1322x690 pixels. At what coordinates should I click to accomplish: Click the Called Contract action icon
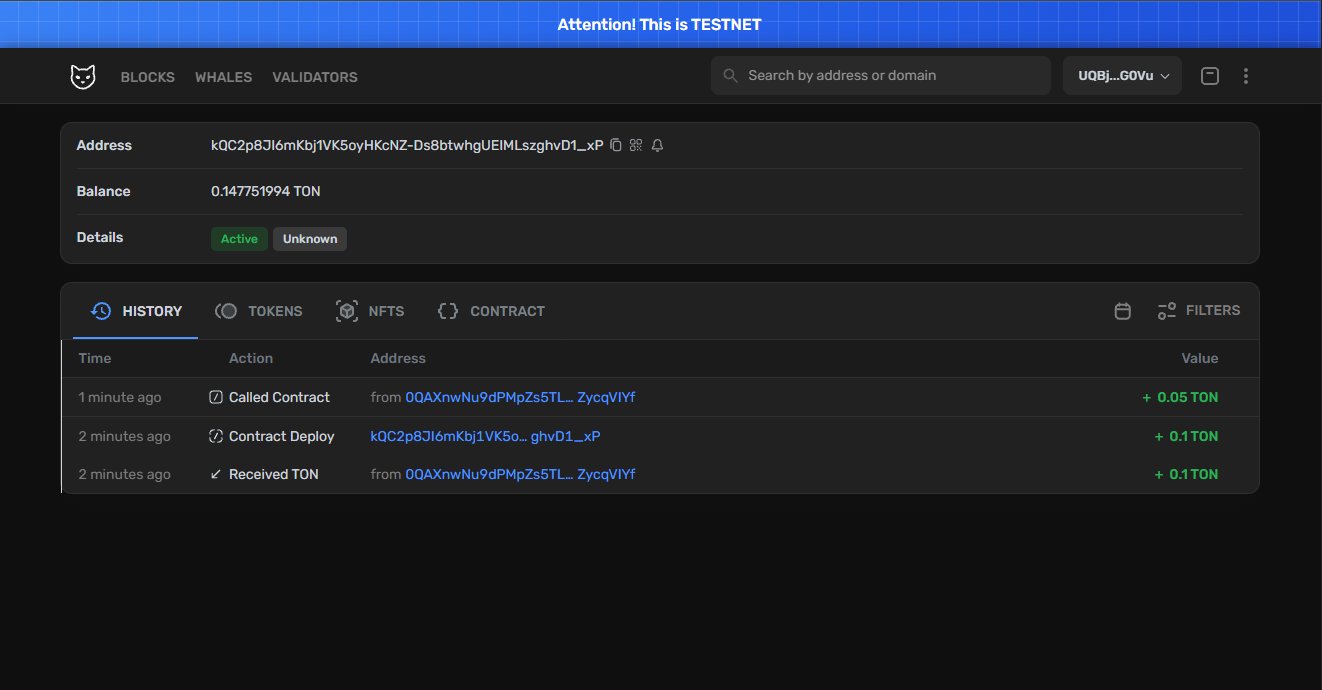(x=216, y=397)
